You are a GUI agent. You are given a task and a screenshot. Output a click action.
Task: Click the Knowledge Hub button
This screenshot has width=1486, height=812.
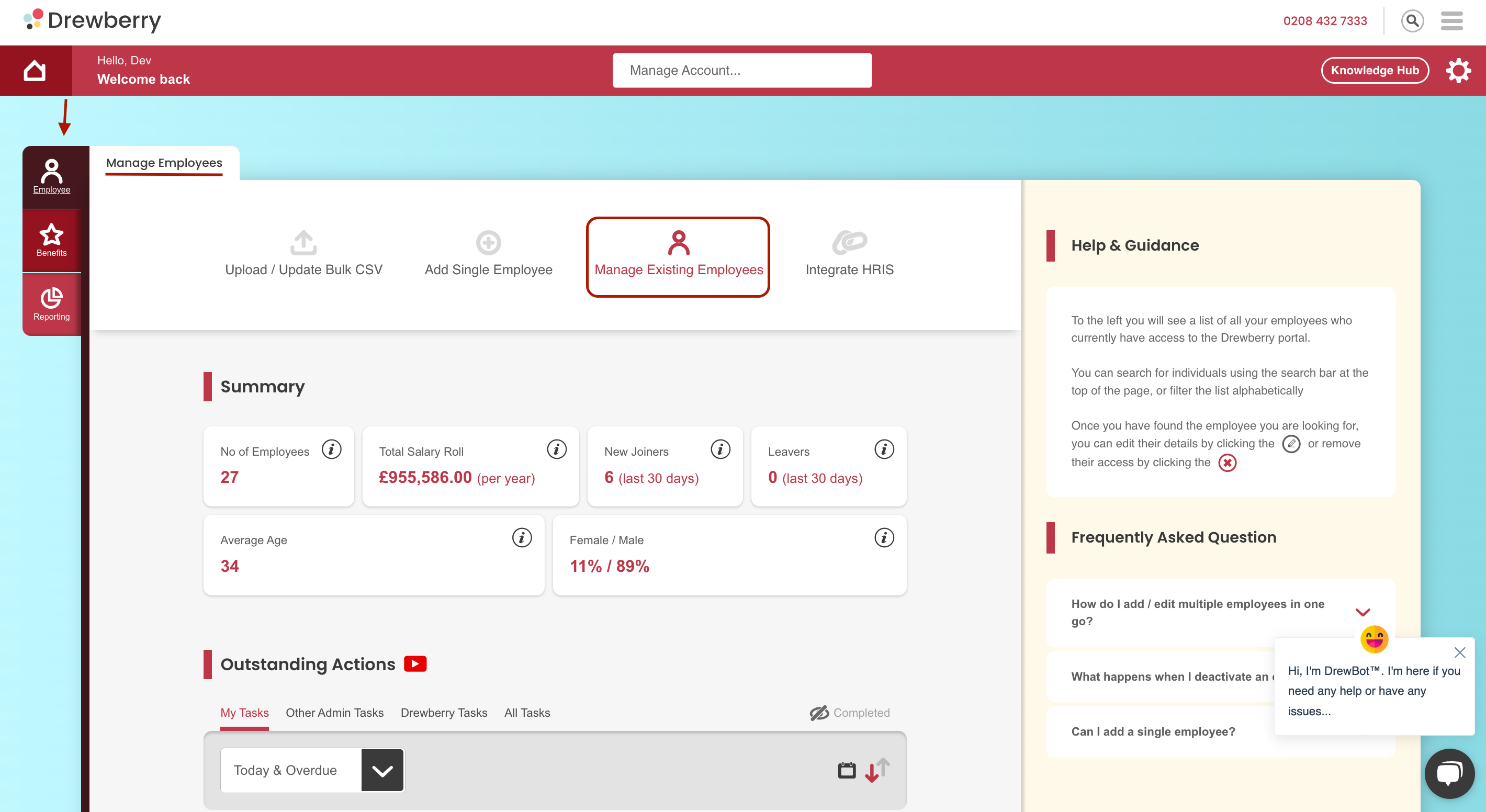coord(1374,70)
